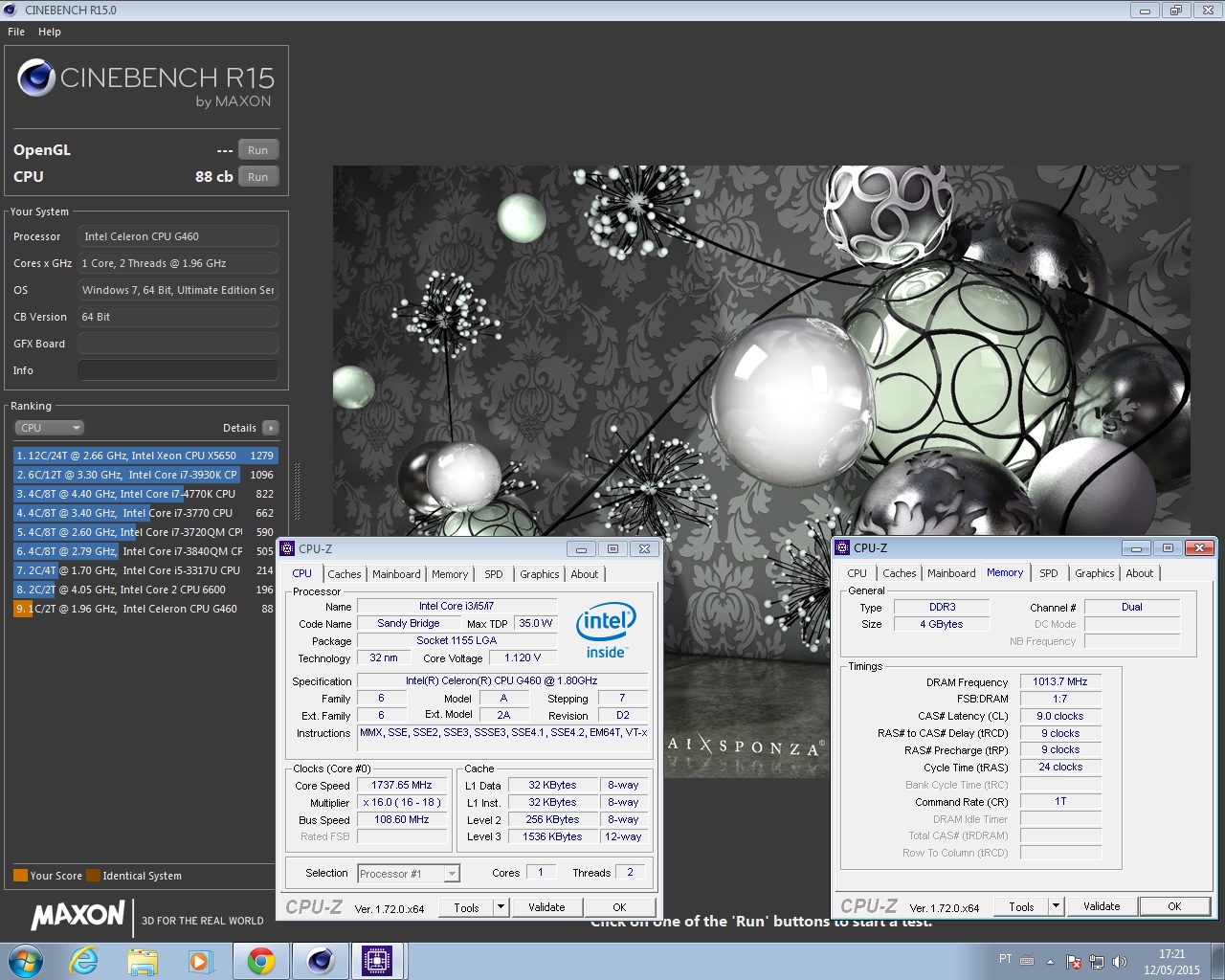Screen dimensions: 1225x980
Task: Click left CPU-Z title bar icon
Action: pyautogui.click(x=288, y=548)
